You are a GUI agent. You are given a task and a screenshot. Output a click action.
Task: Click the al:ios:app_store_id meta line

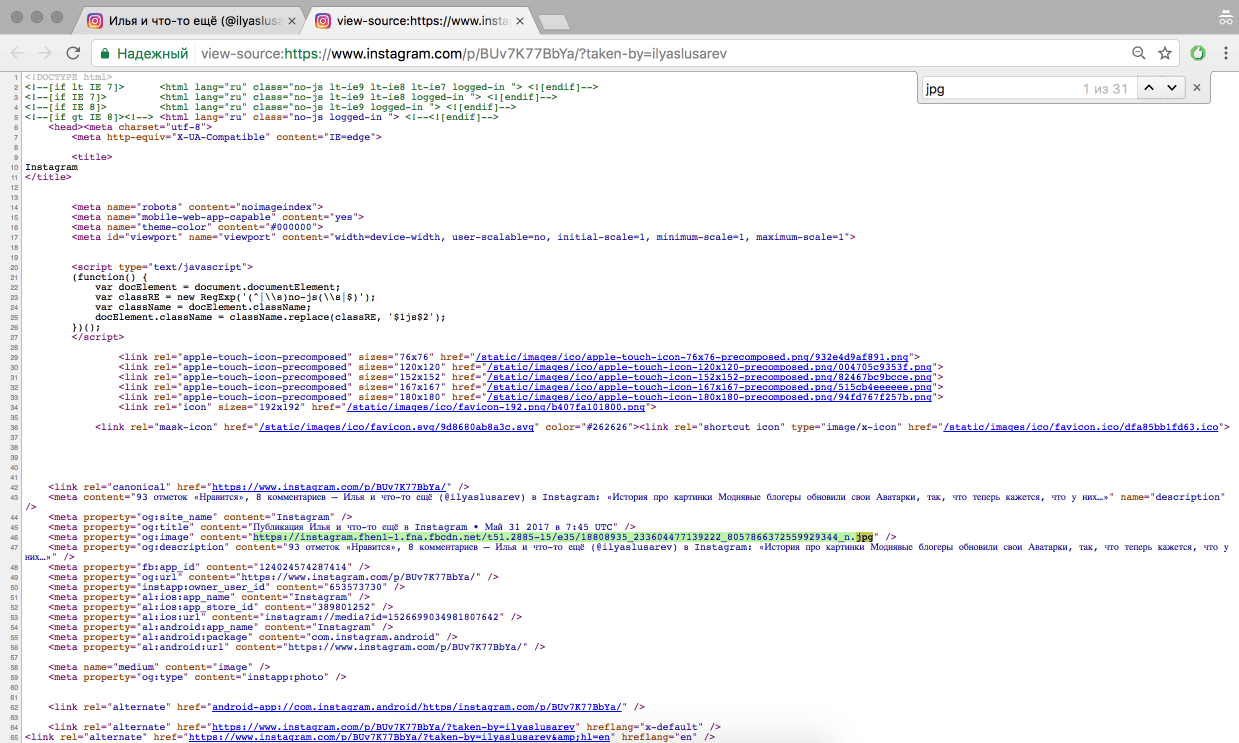(224, 607)
